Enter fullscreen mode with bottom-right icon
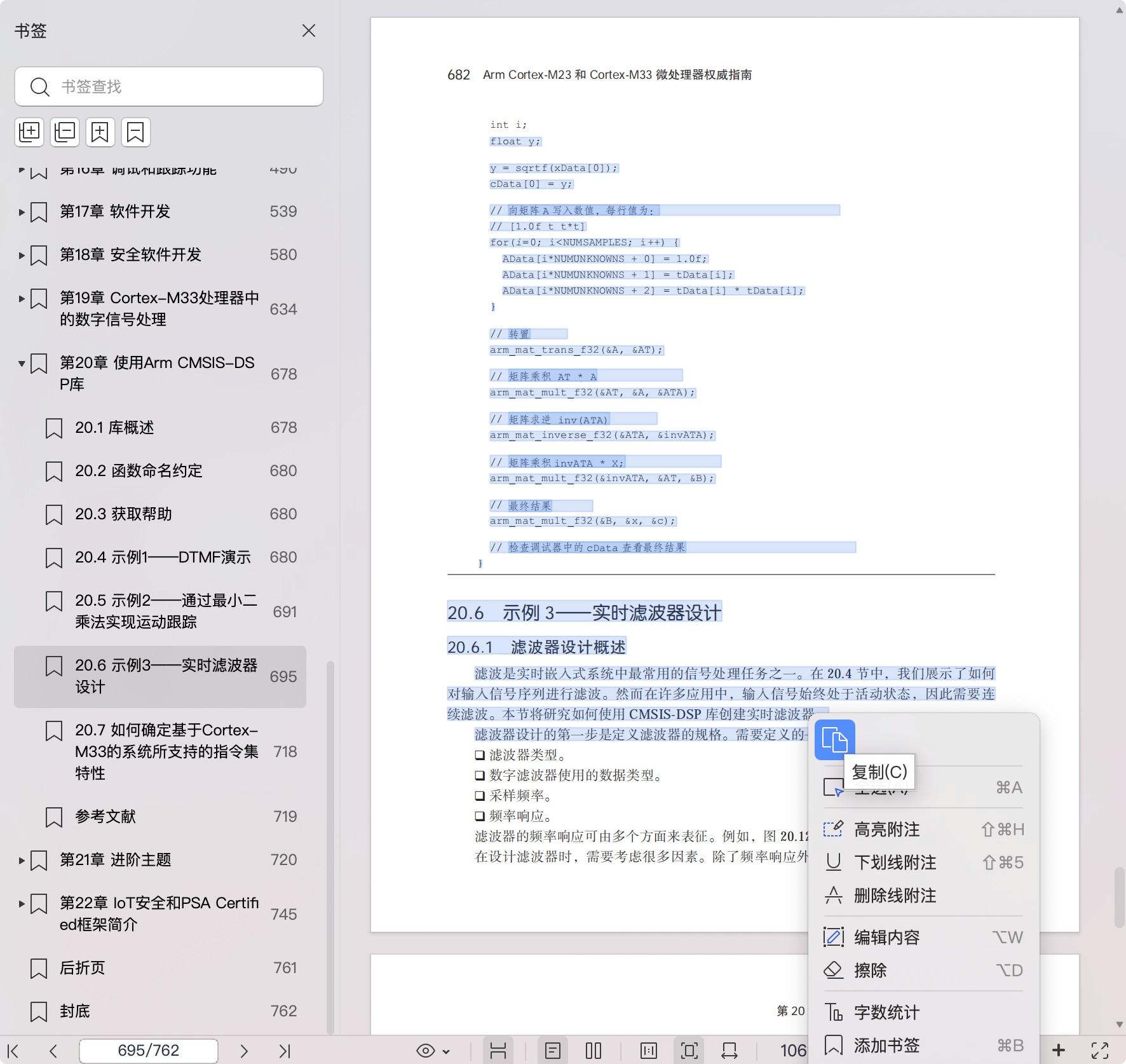The width and height of the screenshot is (1126, 1064). point(1100,1051)
